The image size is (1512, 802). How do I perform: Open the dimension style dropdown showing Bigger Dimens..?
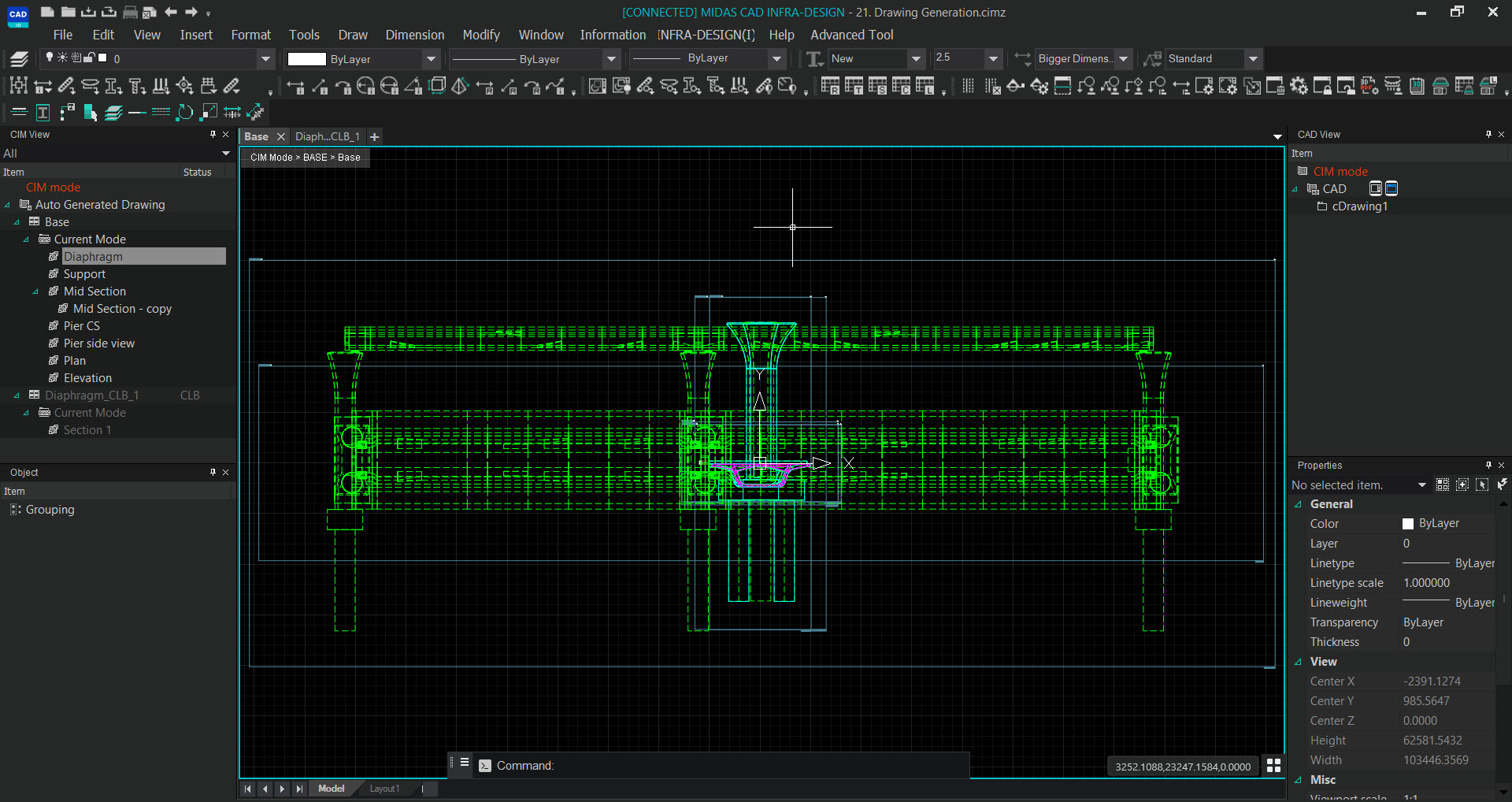pyautogui.click(x=1124, y=58)
